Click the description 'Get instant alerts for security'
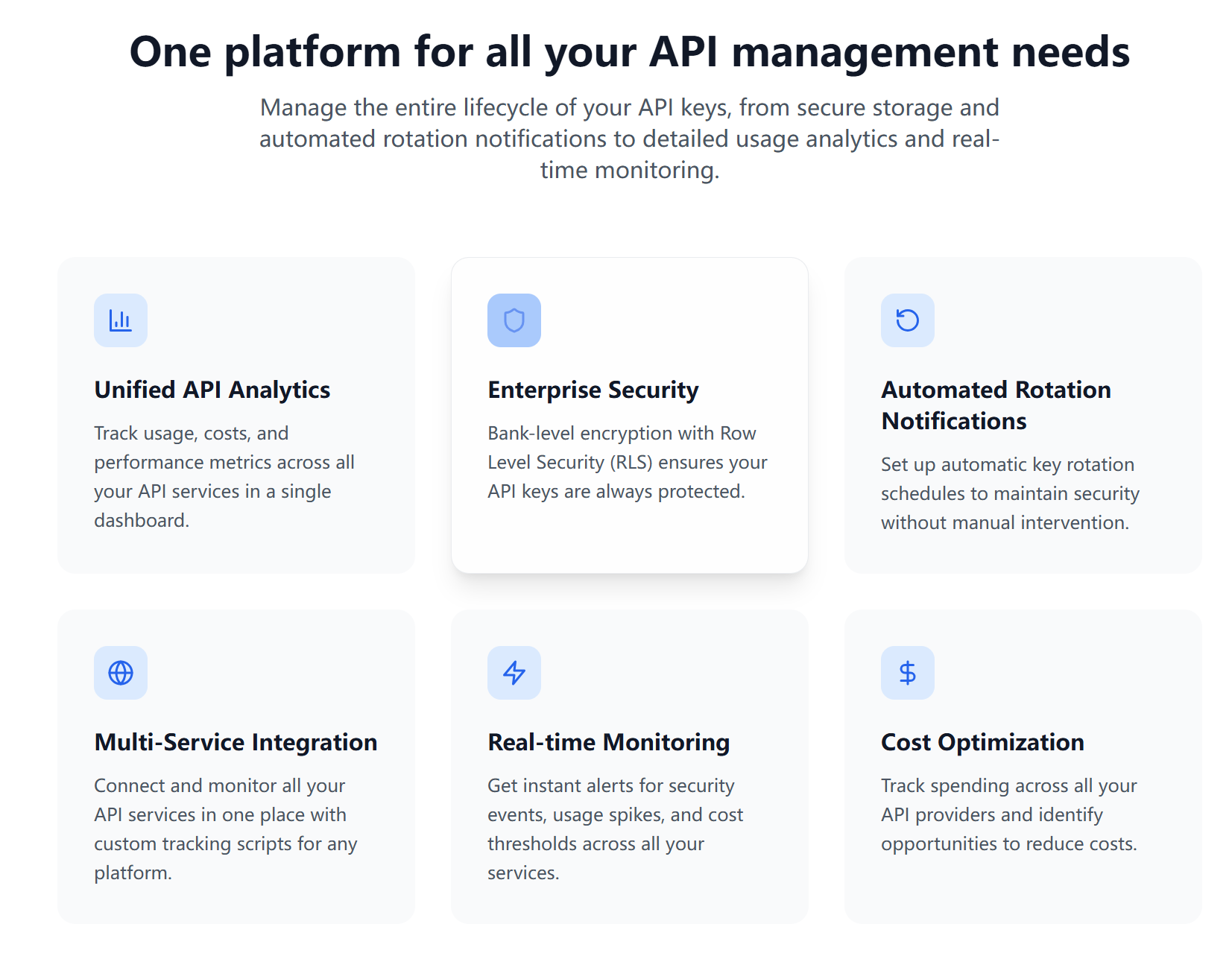Screen dimensions: 1232x953 (616, 829)
